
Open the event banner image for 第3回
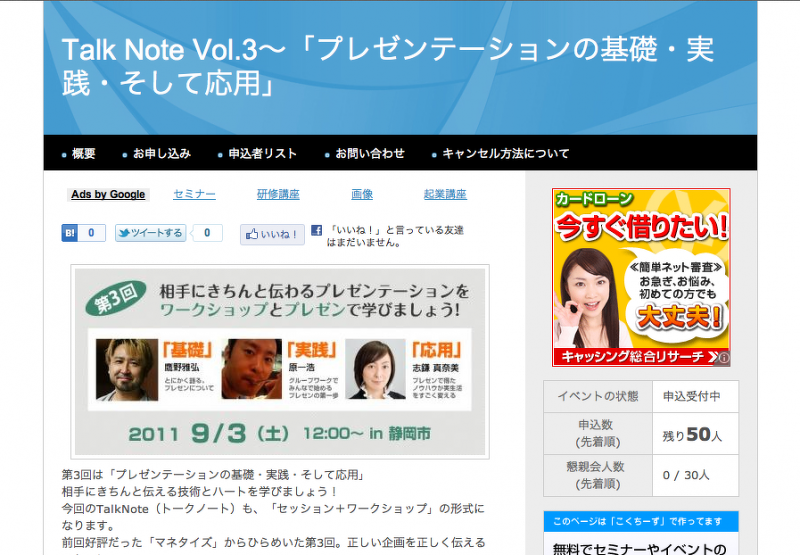tap(280, 362)
